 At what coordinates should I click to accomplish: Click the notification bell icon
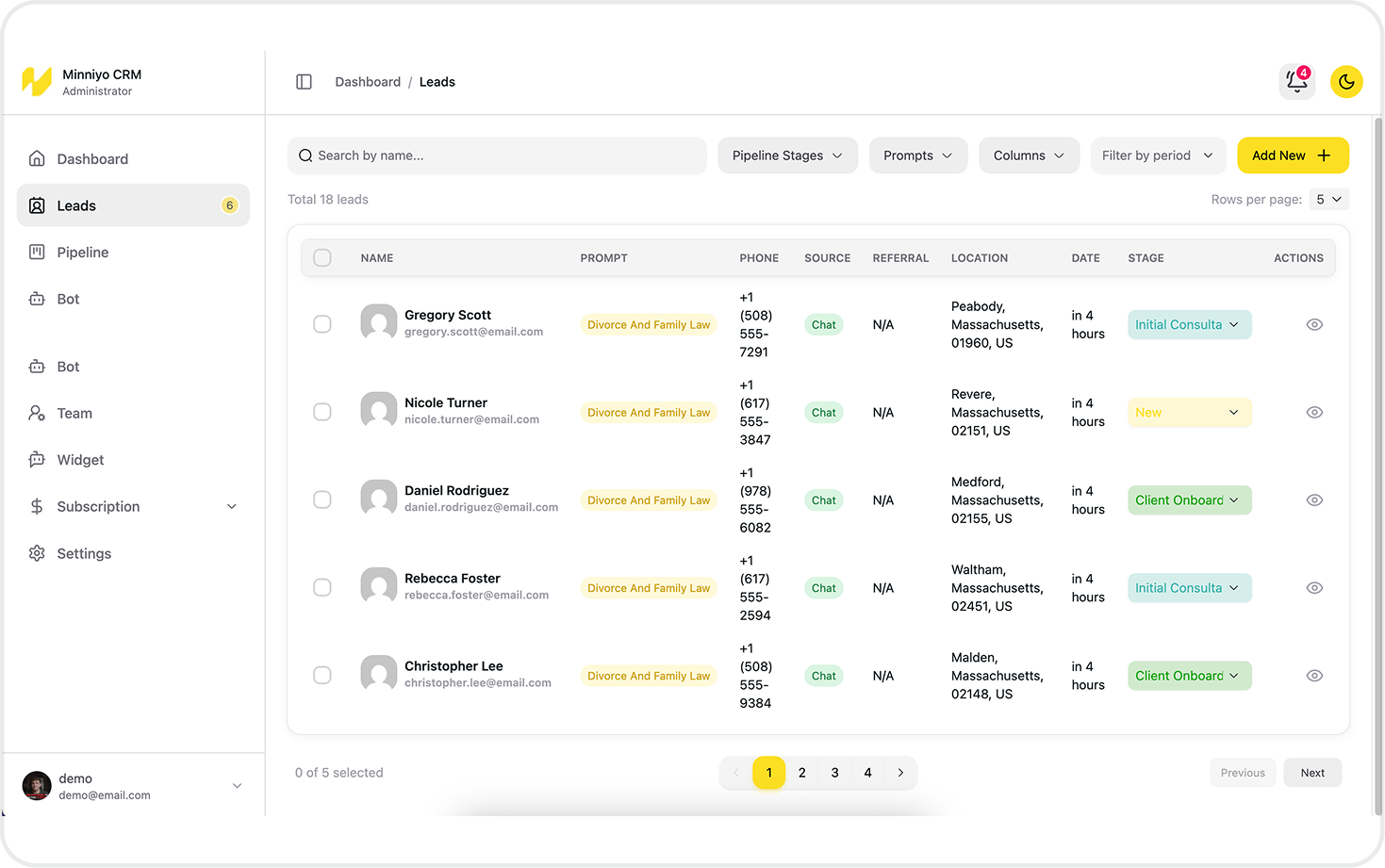(x=1296, y=82)
